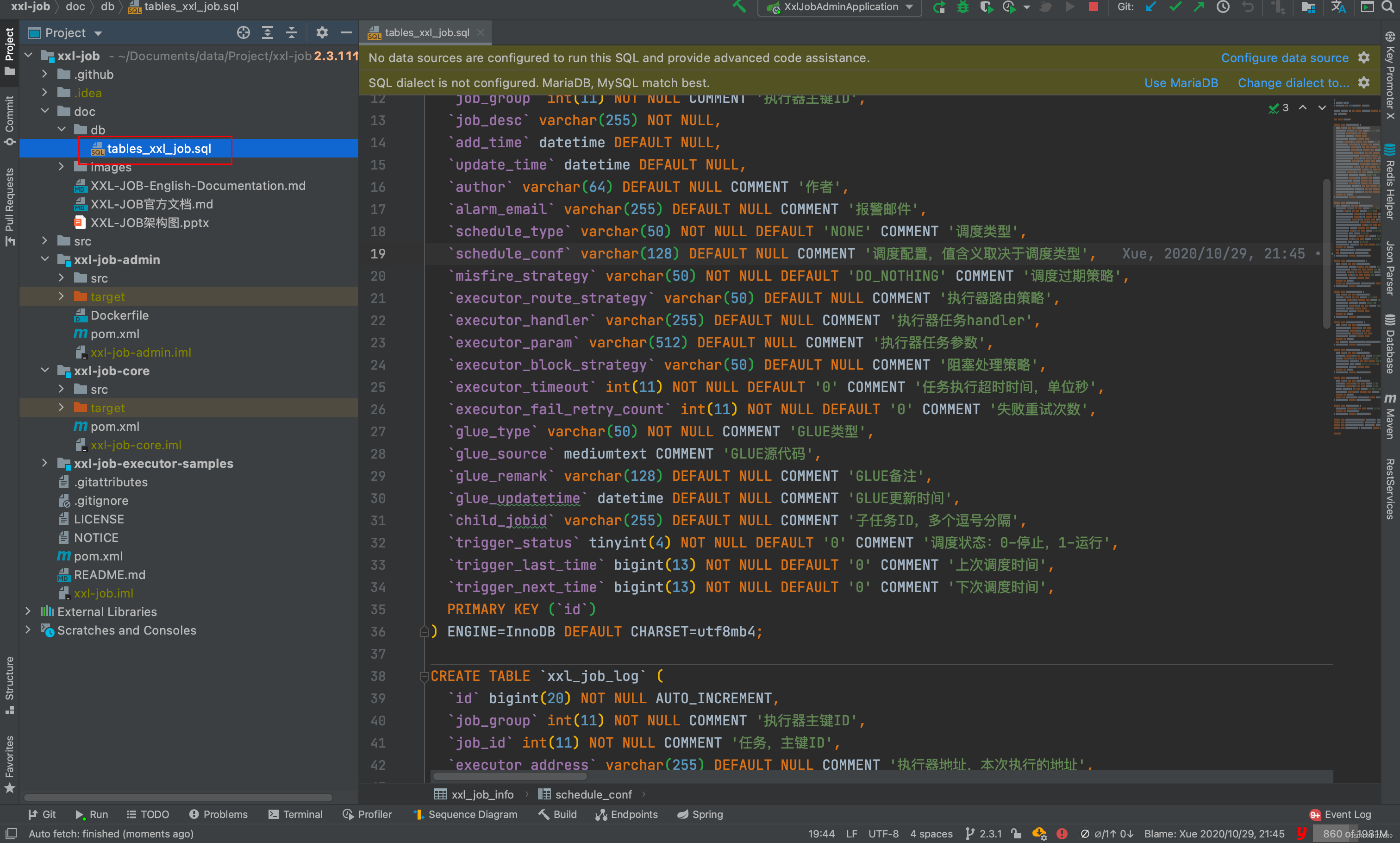Click the Show History clock icon
This screenshot has width=1400, height=843.
[x=1224, y=7]
